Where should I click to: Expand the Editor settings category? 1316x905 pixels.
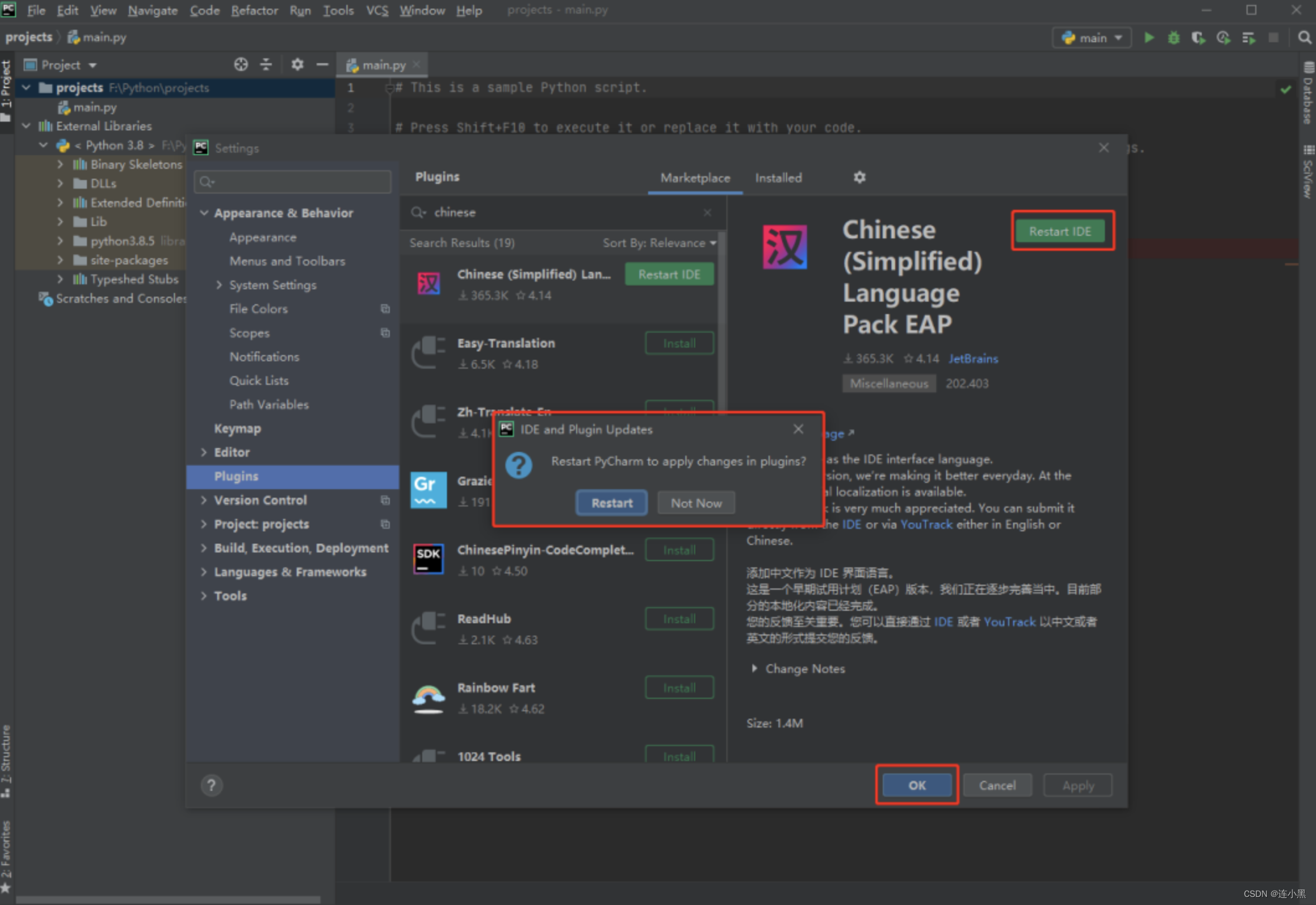pos(204,452)
